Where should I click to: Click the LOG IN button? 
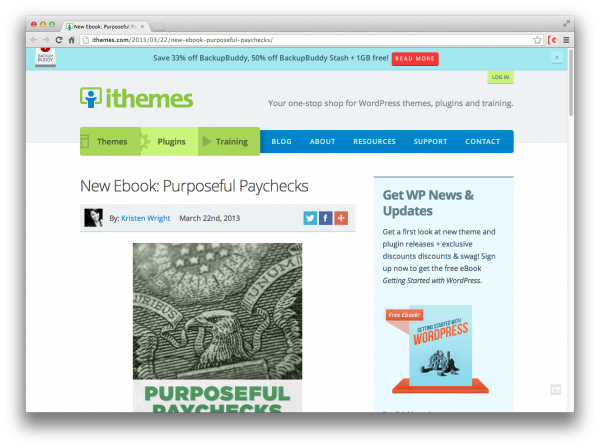coord(500,77)
